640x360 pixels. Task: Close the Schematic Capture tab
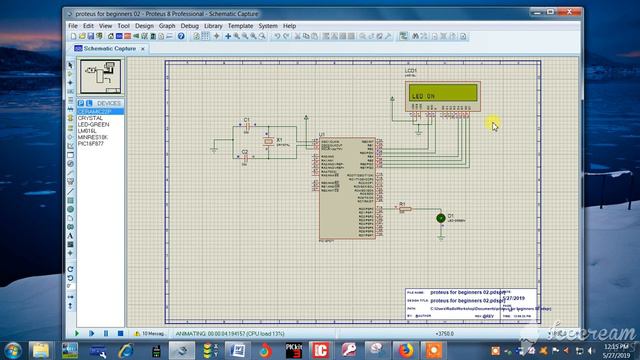coord(143,49)
